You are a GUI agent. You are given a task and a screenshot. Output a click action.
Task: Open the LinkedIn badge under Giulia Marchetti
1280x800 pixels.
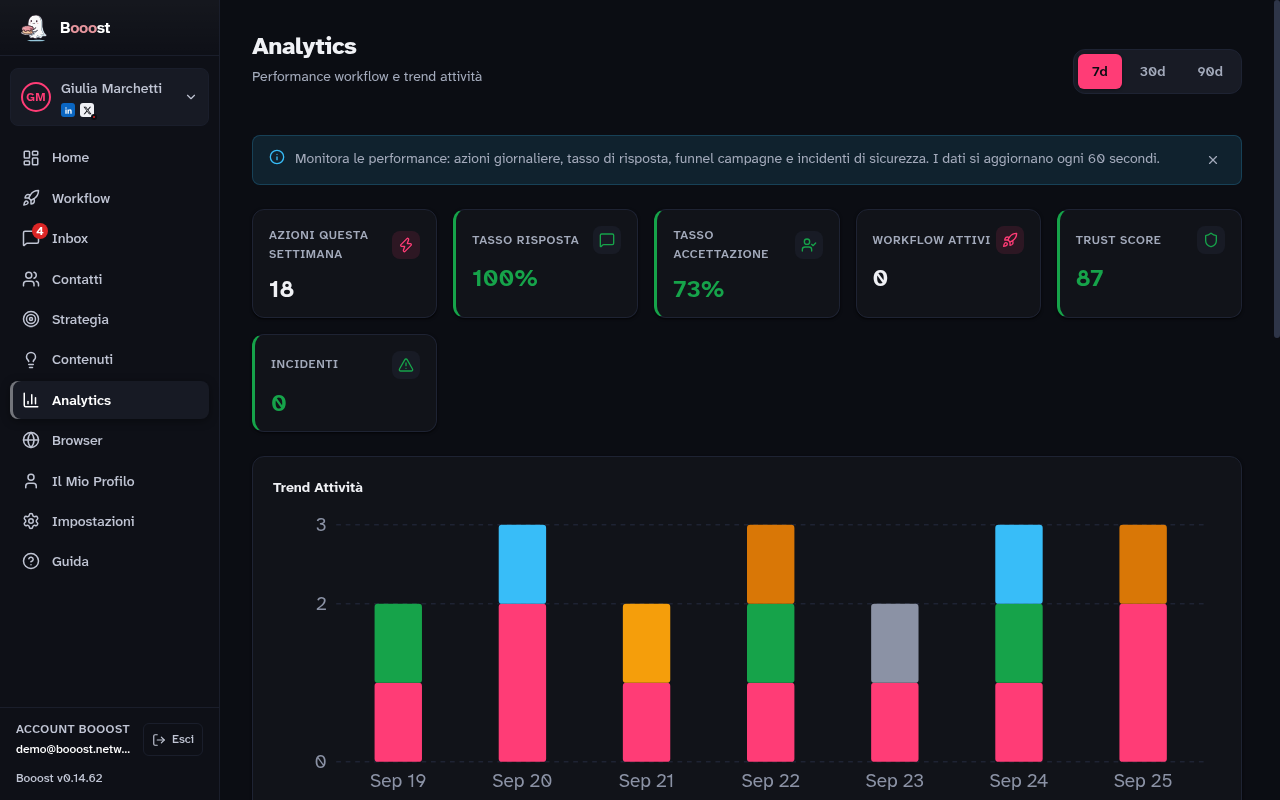pyautogui.click(x=68, y=110)
